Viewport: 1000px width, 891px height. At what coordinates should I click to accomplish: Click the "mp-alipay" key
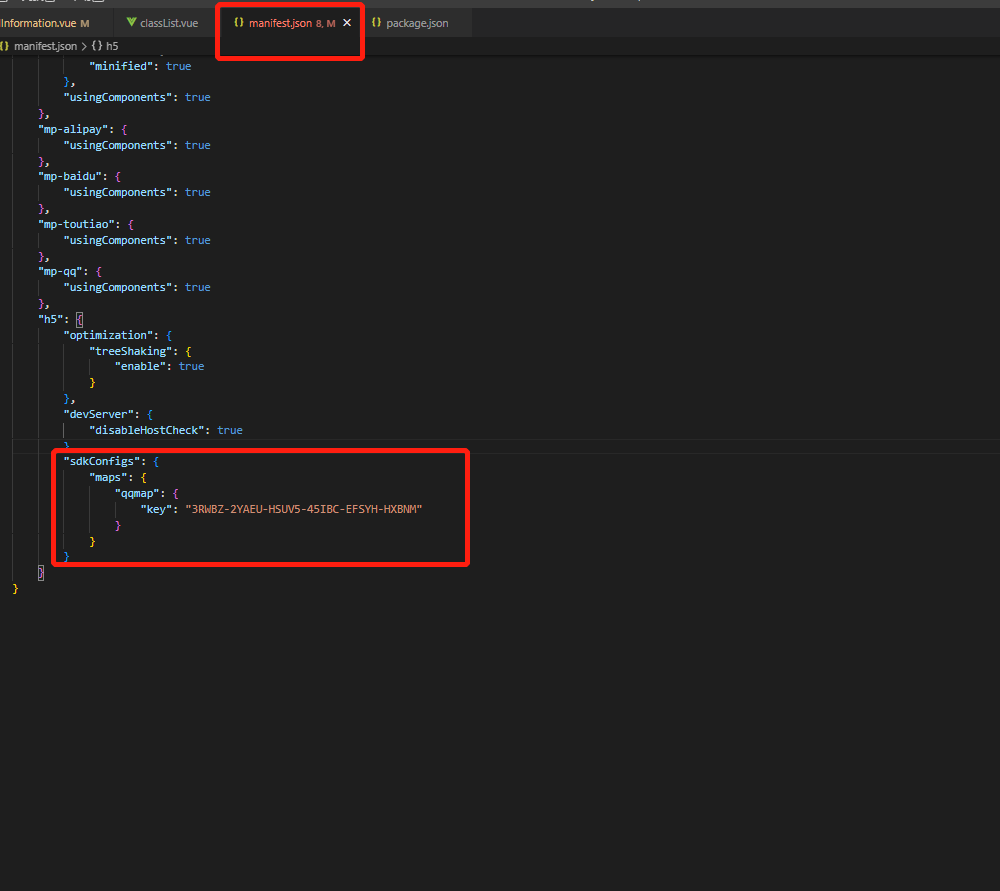(73, 129)
